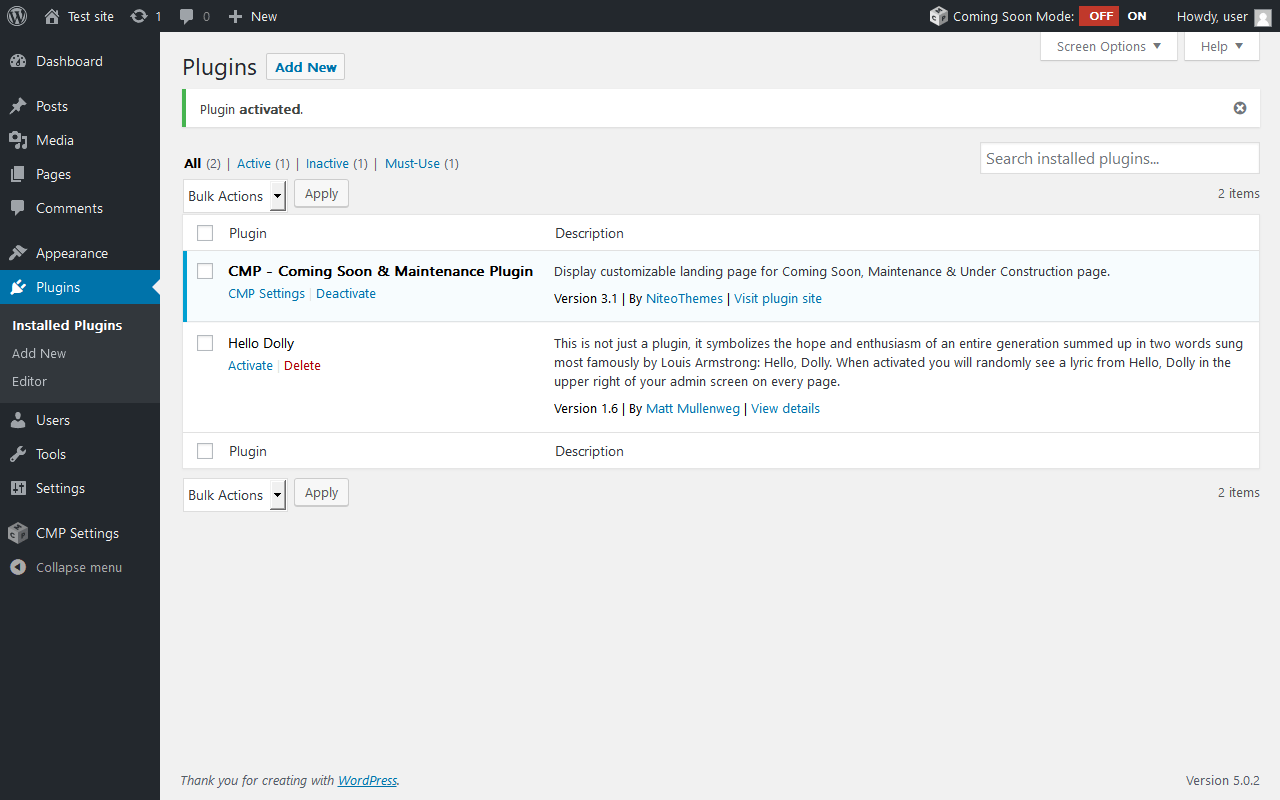
Task: Open the New content menu label
Action: 264,16
